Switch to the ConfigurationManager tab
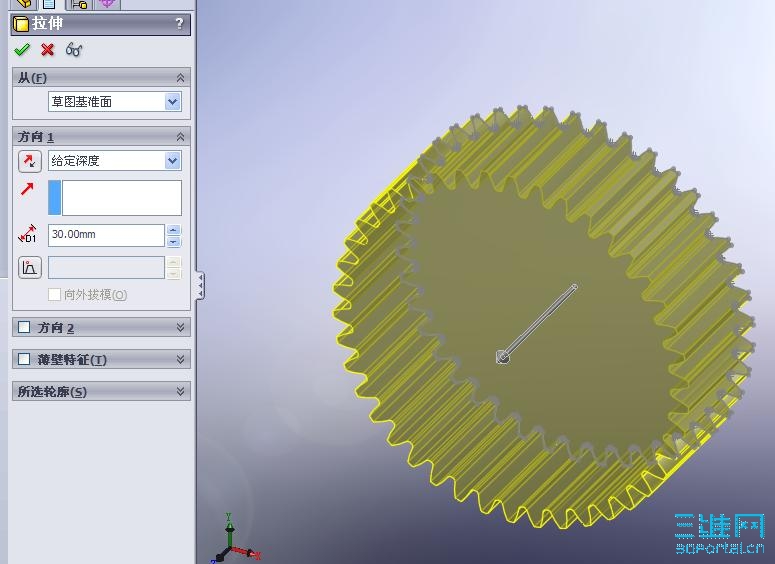The image size is (775, 564). (79, 4)
